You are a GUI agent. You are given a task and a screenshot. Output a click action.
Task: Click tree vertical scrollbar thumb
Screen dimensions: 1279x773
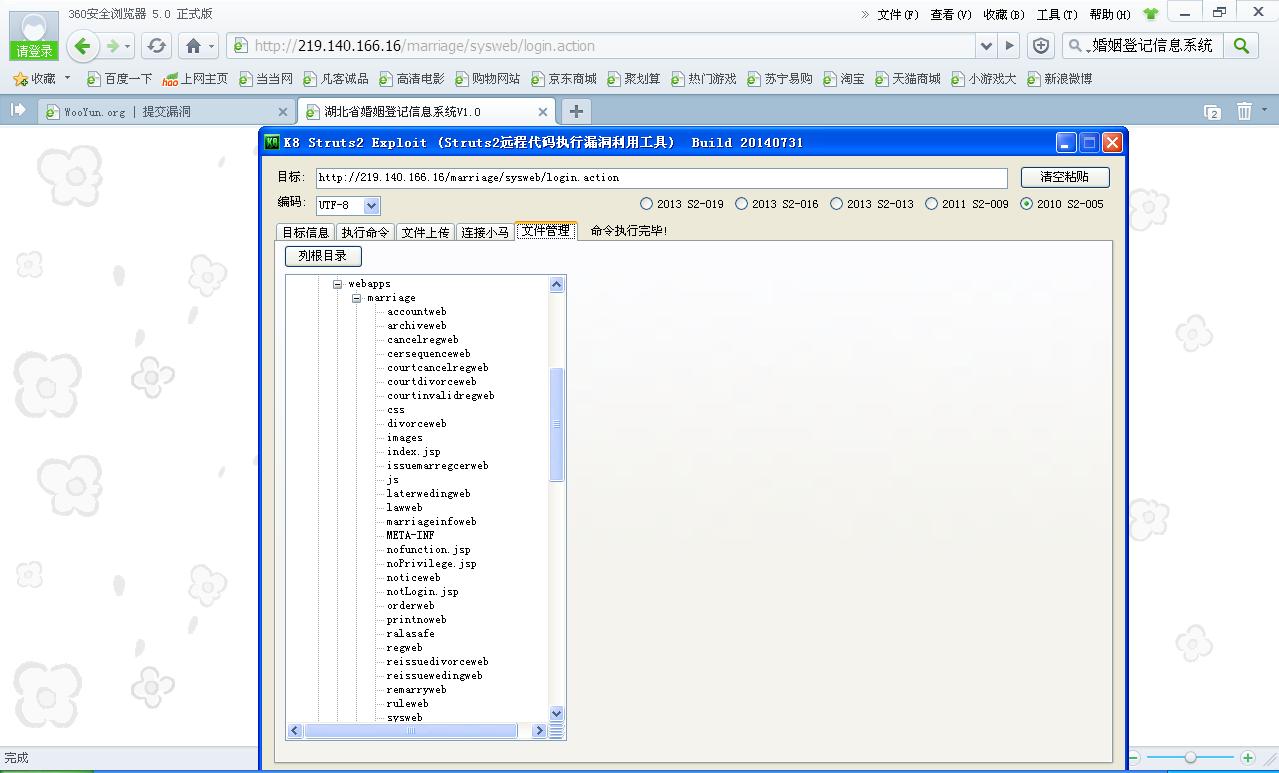pyautogui.click(x=557, y=425)
